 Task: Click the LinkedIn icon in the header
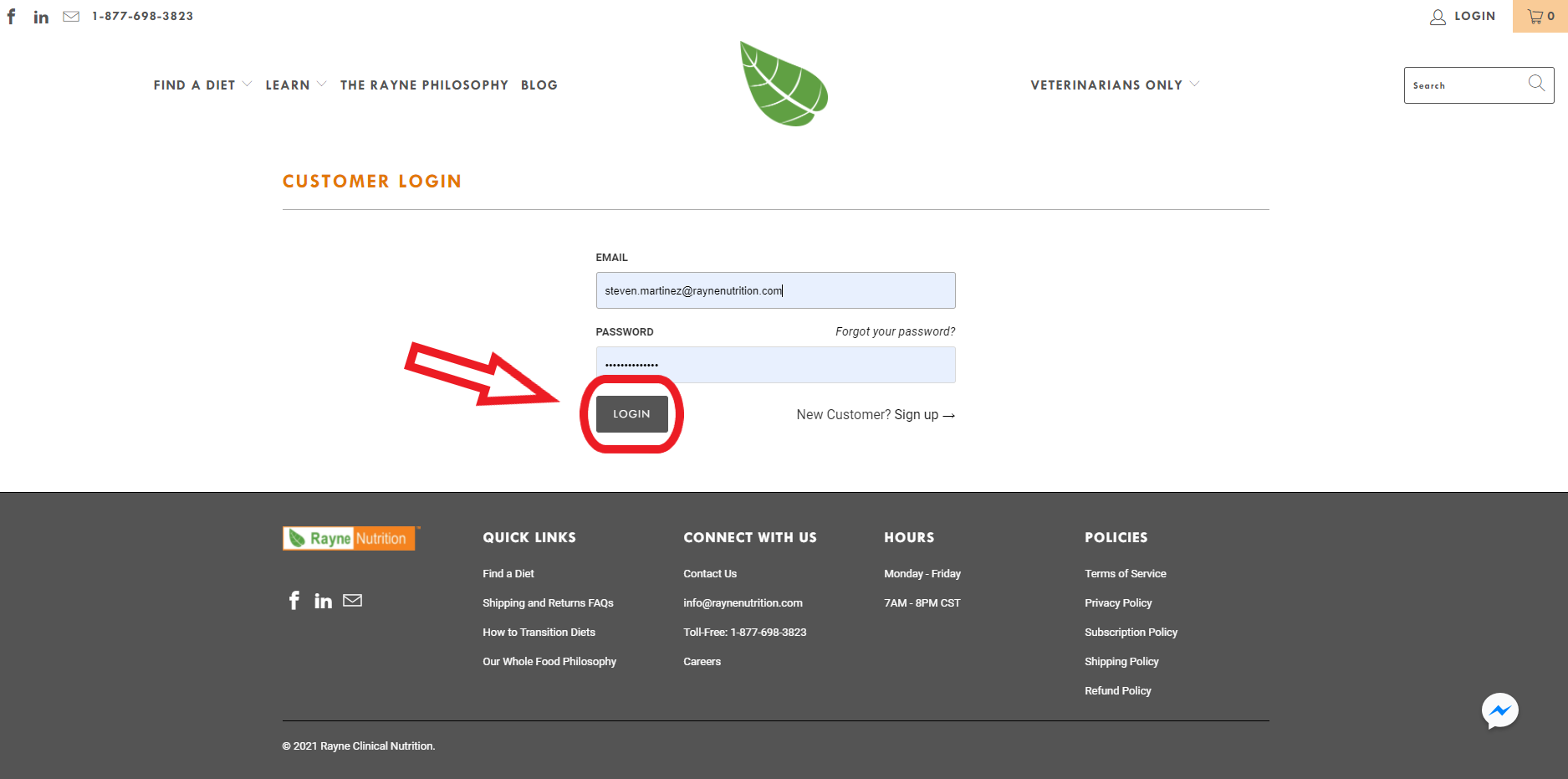40,16
